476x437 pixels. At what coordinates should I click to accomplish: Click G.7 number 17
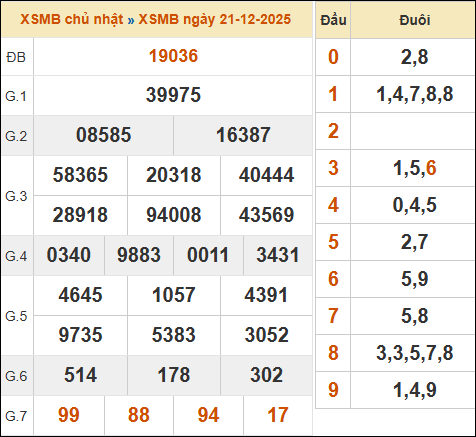coord(278,415)
